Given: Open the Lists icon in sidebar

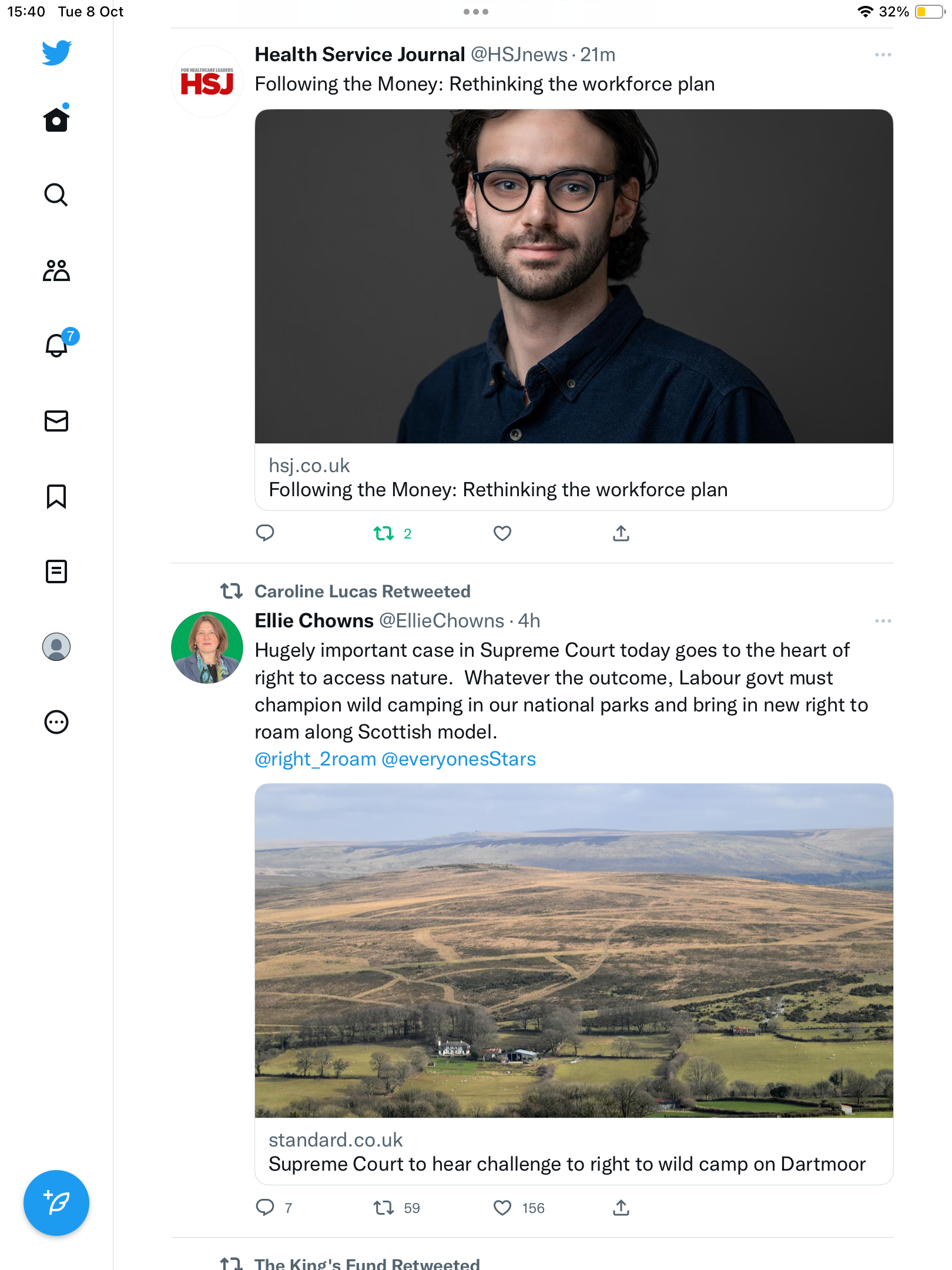Looking at the screenshot, I should tap(56, 571).
